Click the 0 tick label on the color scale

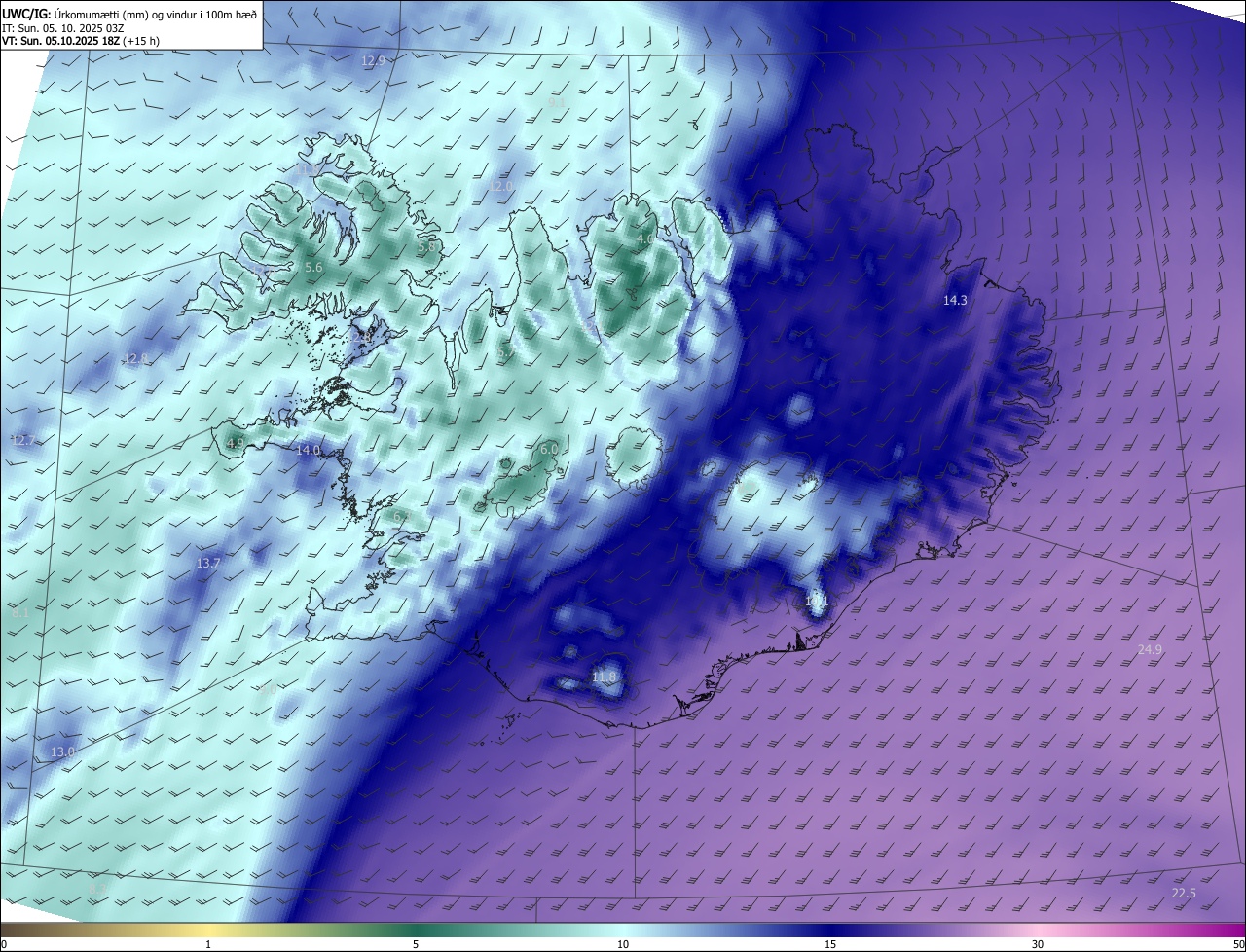pos(4,944)
